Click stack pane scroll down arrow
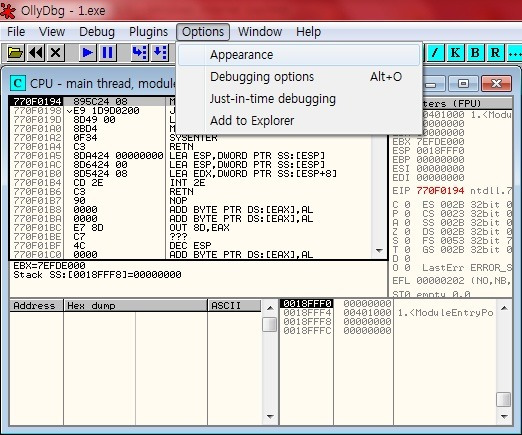 click(x=504, y=416)
